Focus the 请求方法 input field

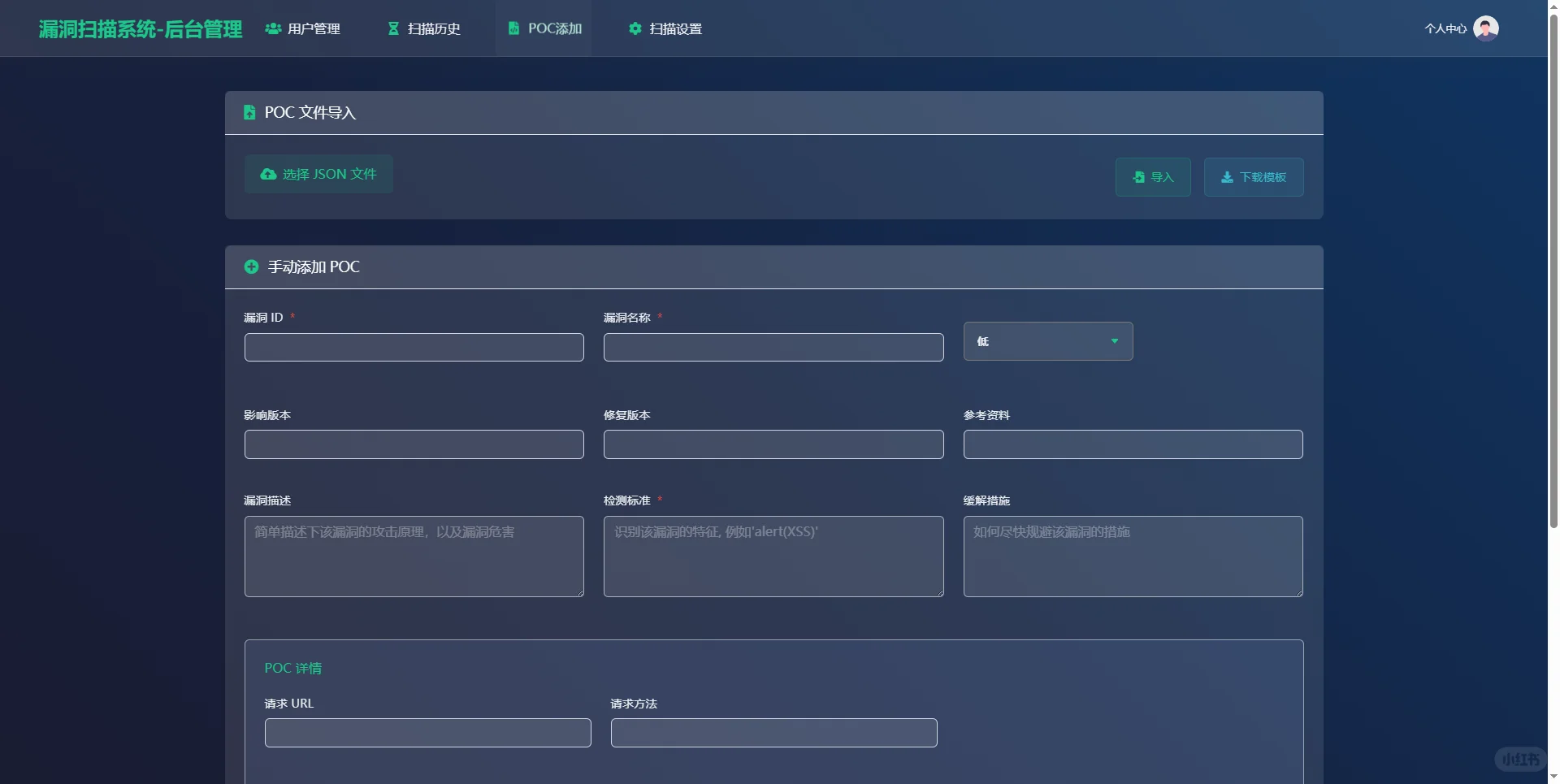[774, 733]
